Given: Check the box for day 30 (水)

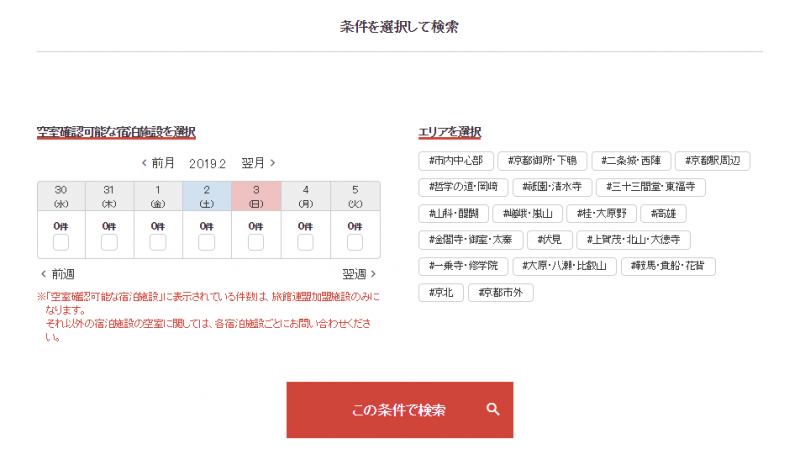Looking at the screenshot, I should point(61,242).
